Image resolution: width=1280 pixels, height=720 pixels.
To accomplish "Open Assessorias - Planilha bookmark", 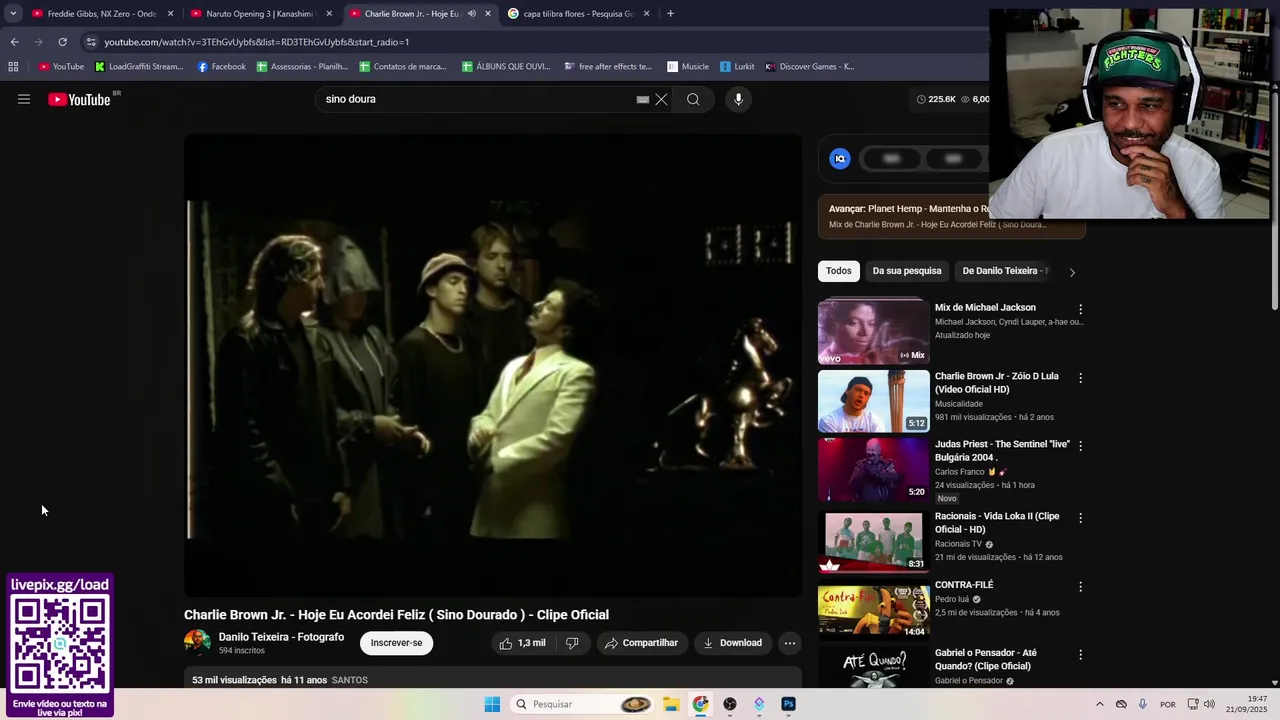I will point(302,67).
